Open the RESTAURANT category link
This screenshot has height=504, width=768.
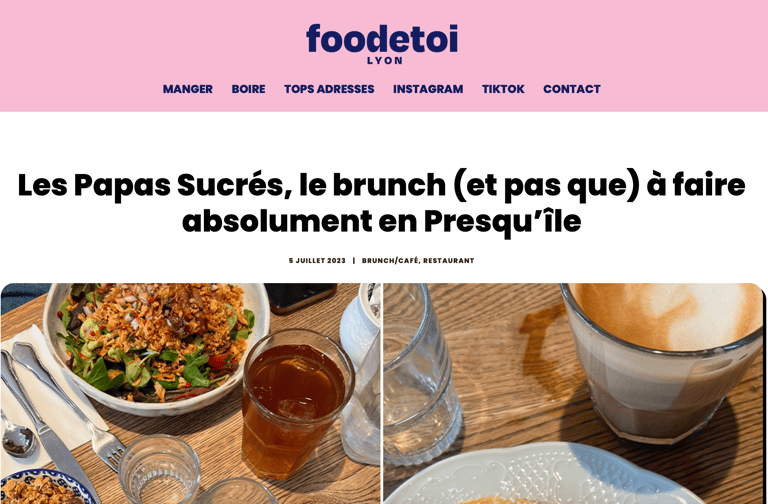point(449,261)
